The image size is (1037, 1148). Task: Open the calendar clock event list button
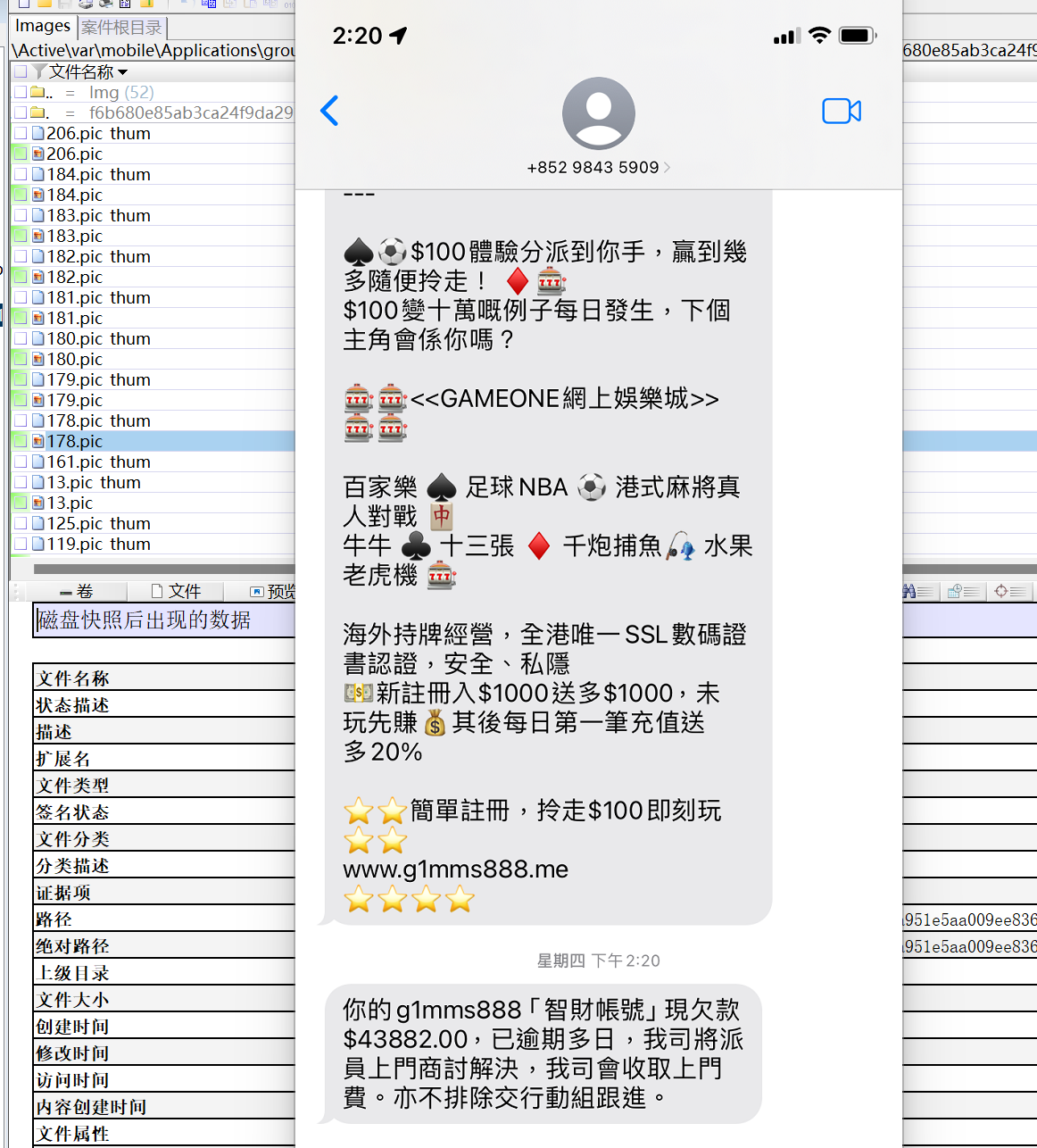(x=964, y=591)
